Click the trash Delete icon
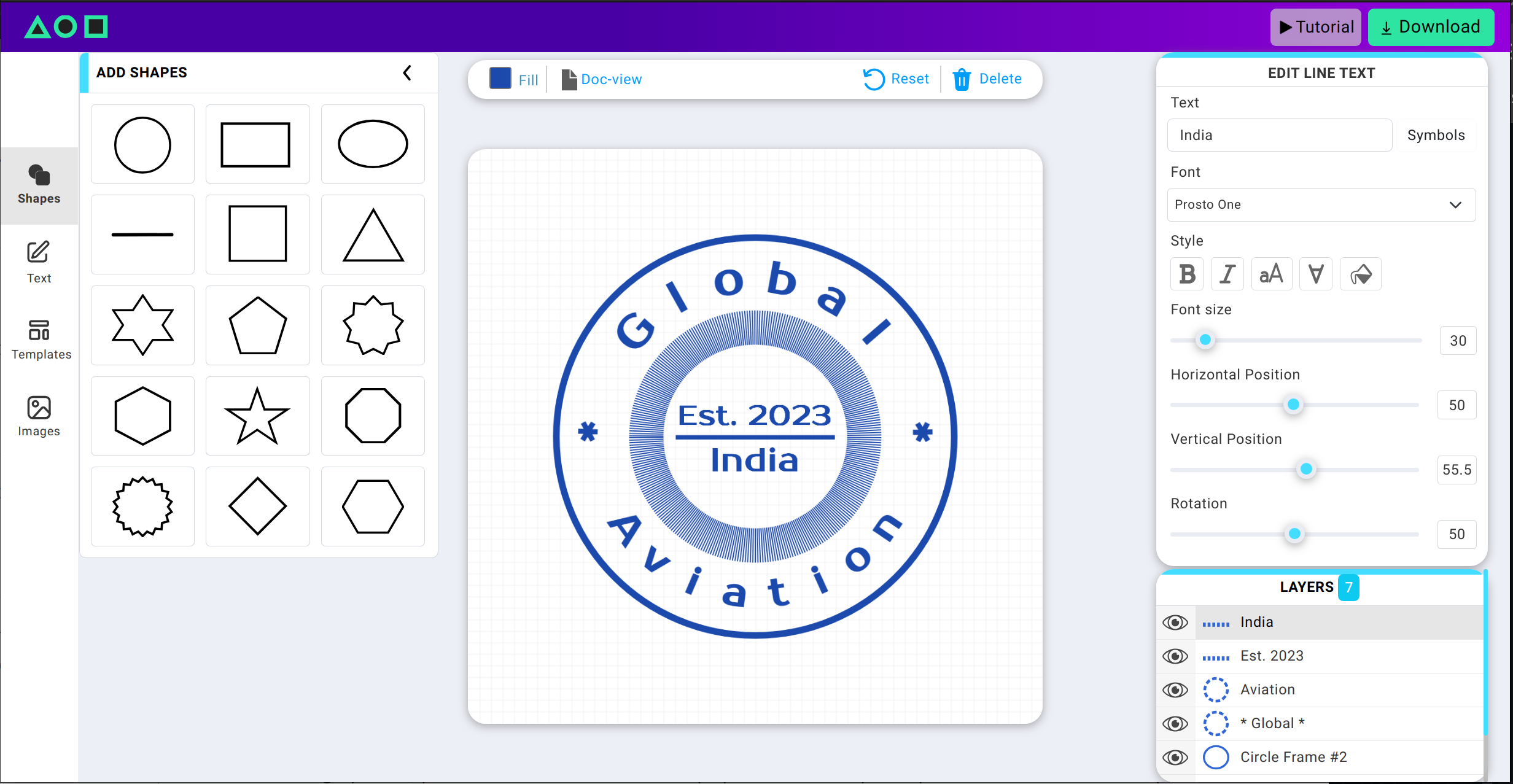1513x784 pixels. 962,79
